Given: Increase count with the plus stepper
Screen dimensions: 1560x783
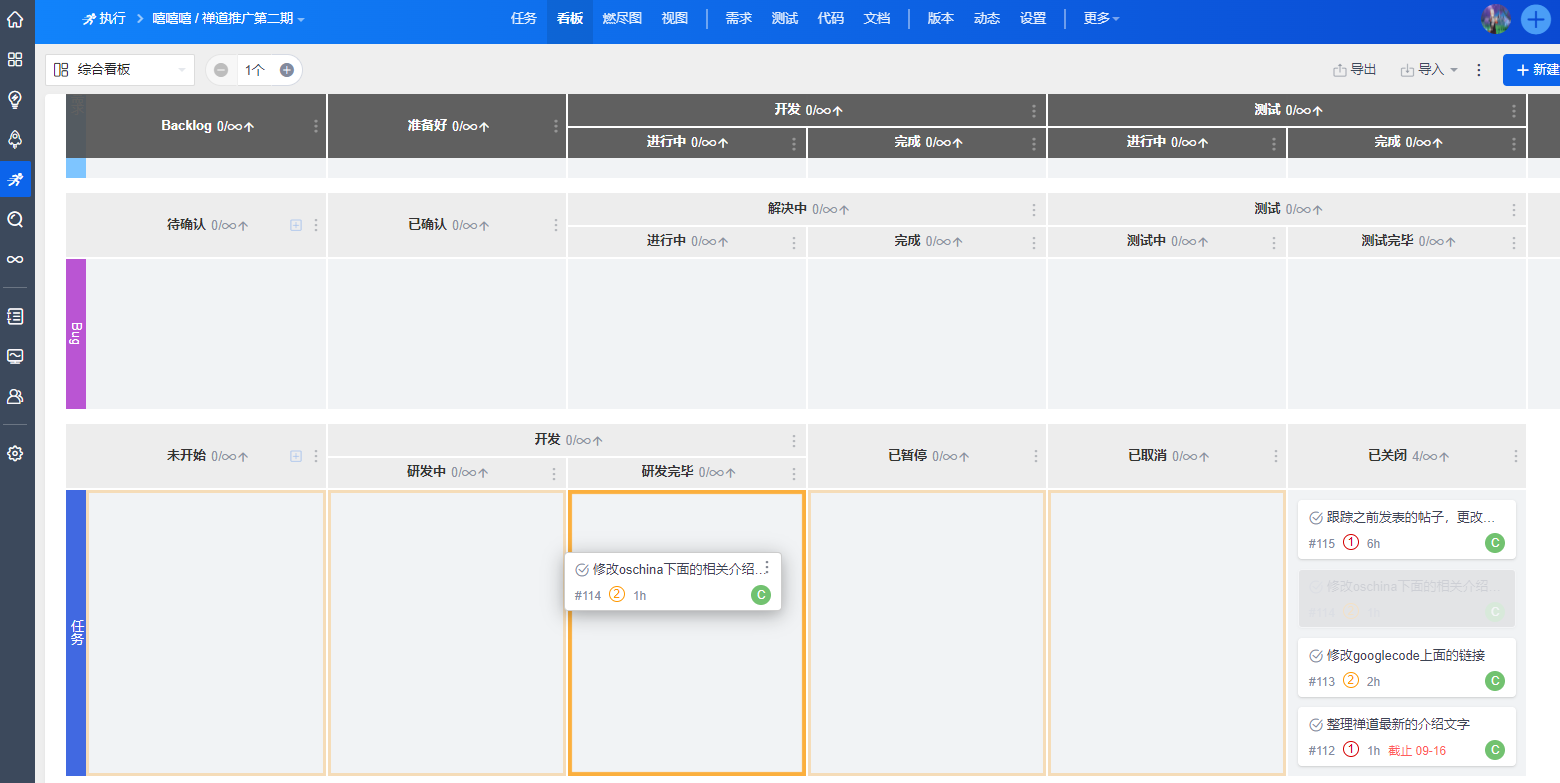Looking at the screenshot, I should click(x=287, y=70).
